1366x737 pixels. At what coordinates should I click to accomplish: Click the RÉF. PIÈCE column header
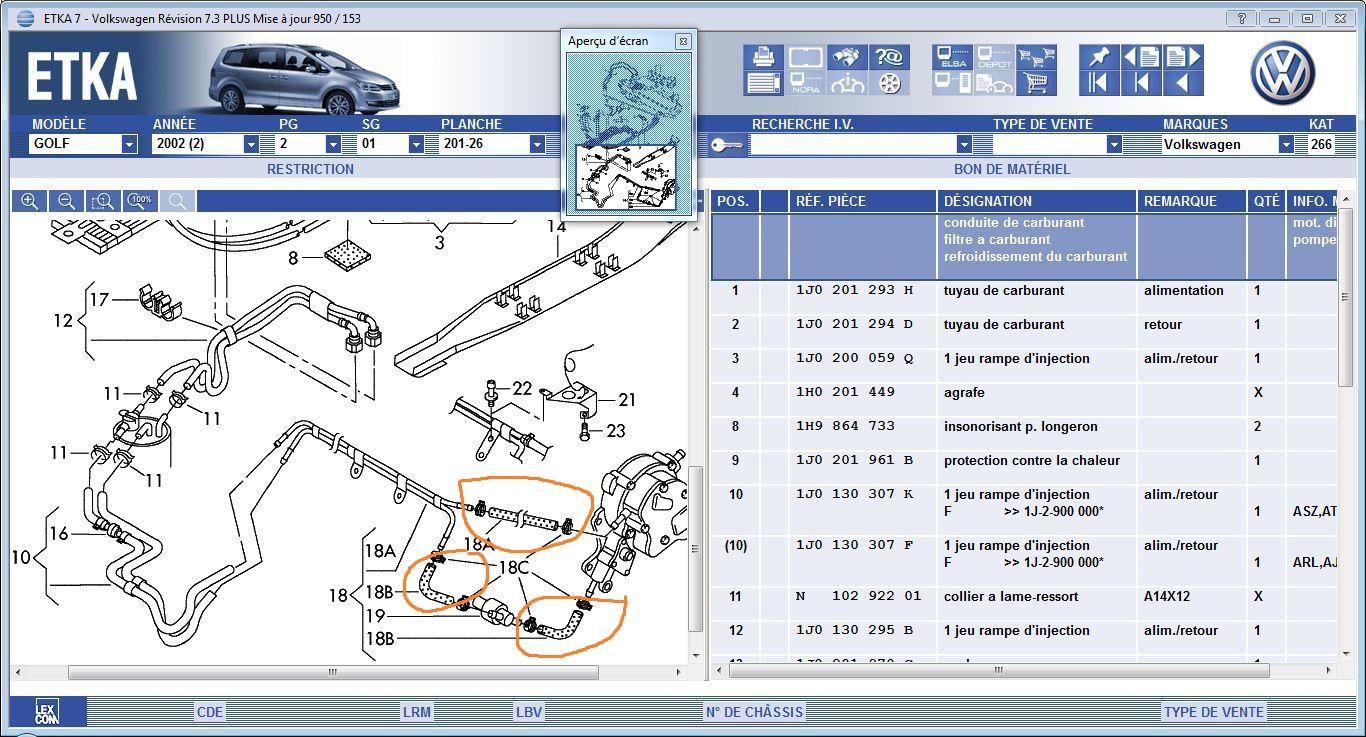(862, 201)
